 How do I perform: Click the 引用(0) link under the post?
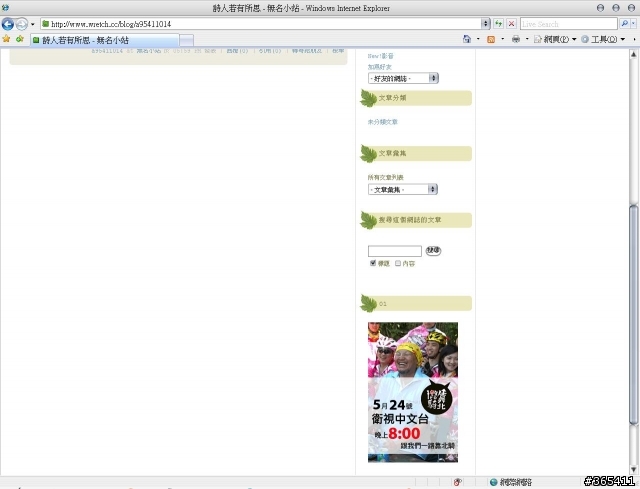(x=270, y=51)
